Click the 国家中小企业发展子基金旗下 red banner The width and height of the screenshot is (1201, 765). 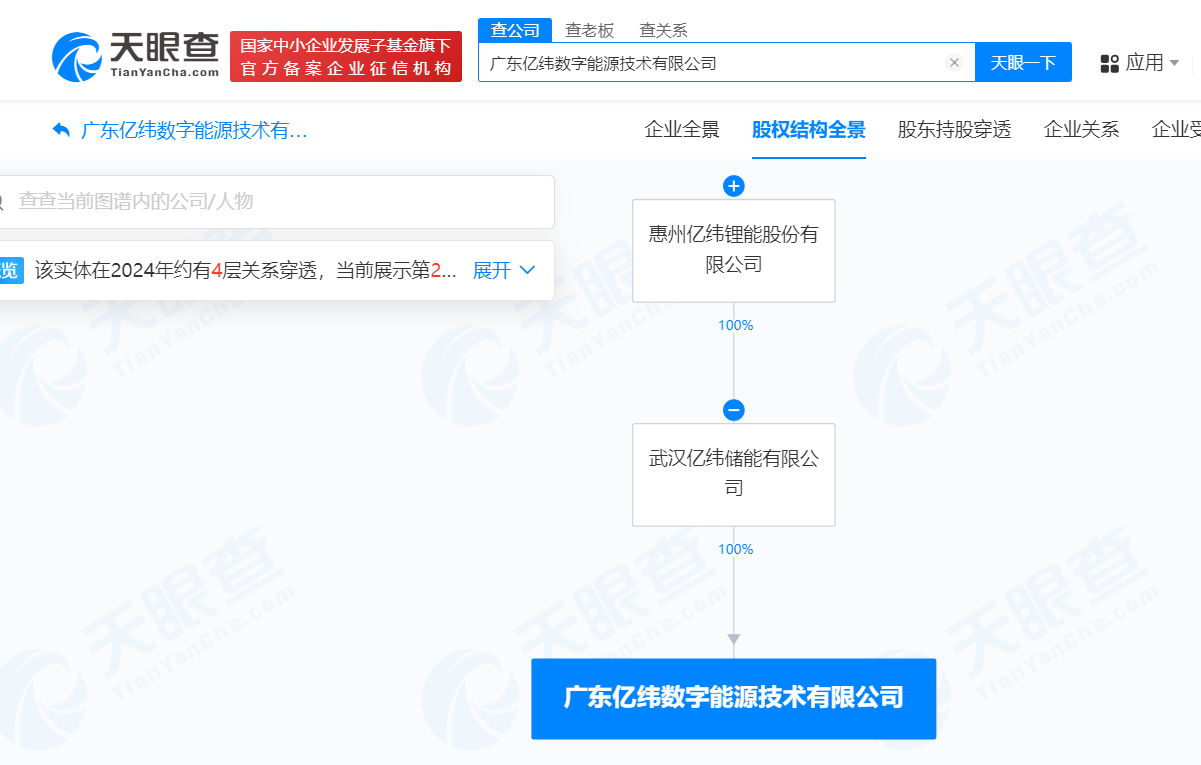[x=346, y=56]
